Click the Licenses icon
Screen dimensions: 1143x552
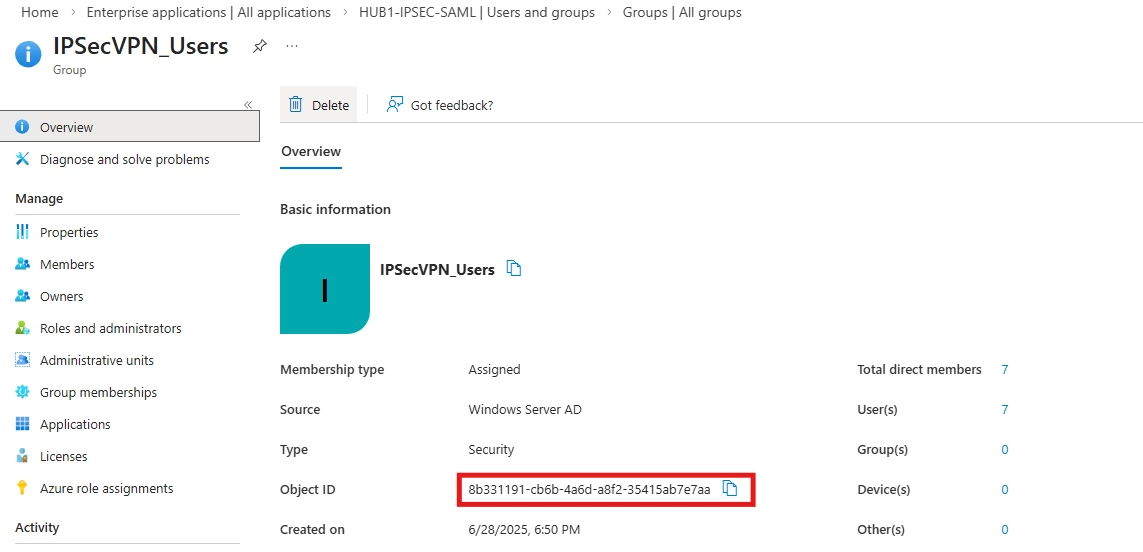23,456
